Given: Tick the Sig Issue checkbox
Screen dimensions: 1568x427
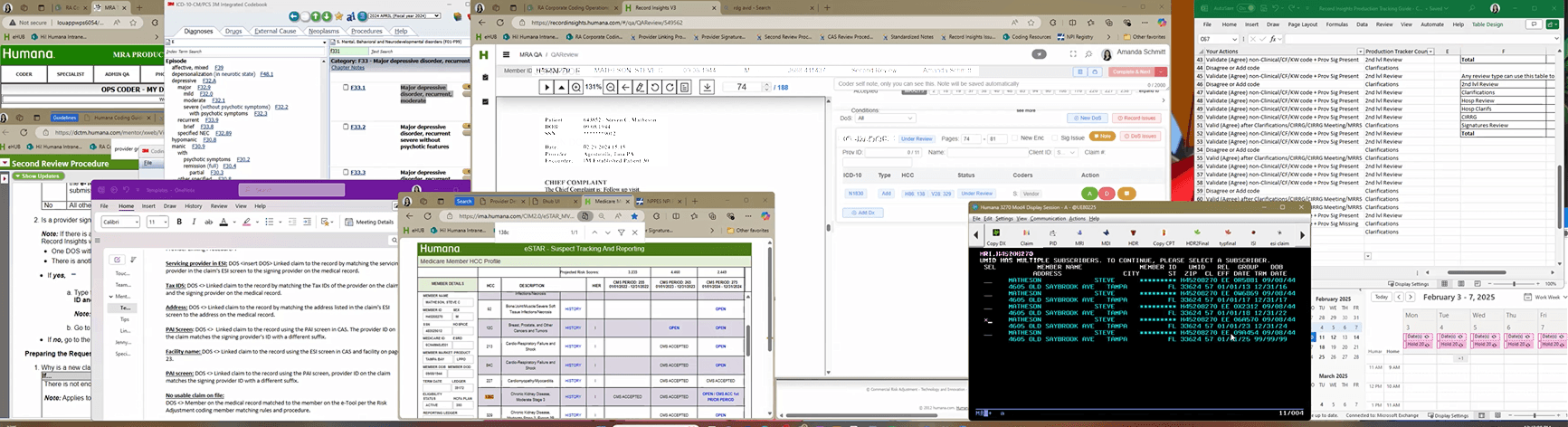Looking at the screenshot, I should click(1054, 138).
